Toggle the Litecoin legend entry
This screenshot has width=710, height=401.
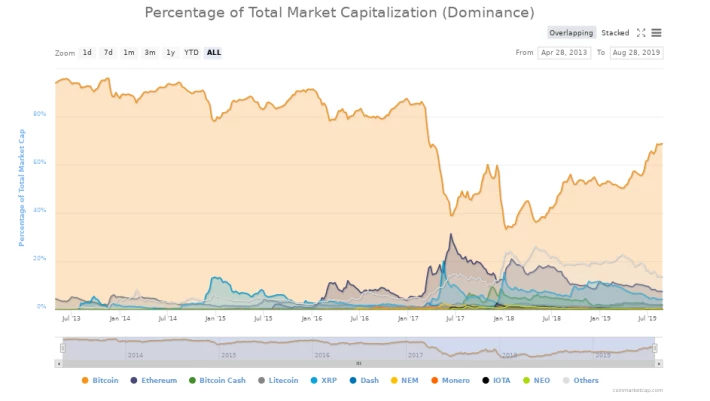coord(278,381)
